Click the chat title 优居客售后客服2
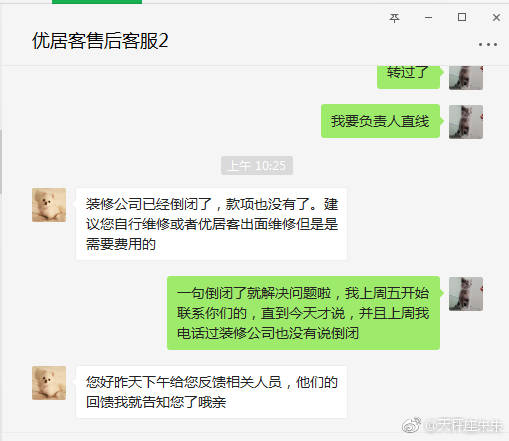 (100, 41)
